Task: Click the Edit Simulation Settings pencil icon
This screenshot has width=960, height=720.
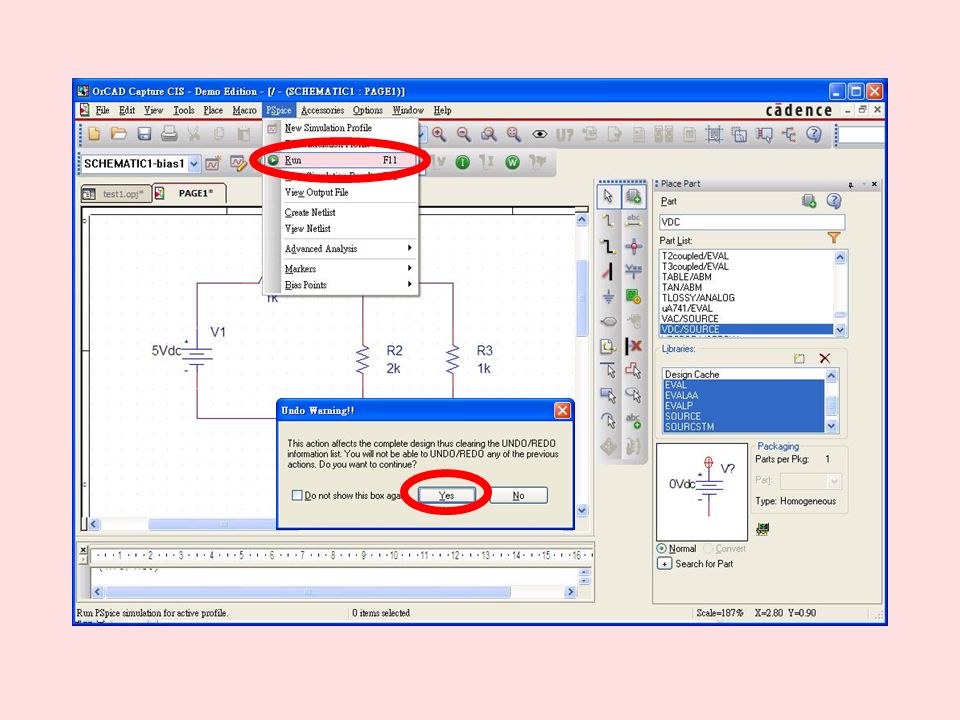Action: coord(238,163)
